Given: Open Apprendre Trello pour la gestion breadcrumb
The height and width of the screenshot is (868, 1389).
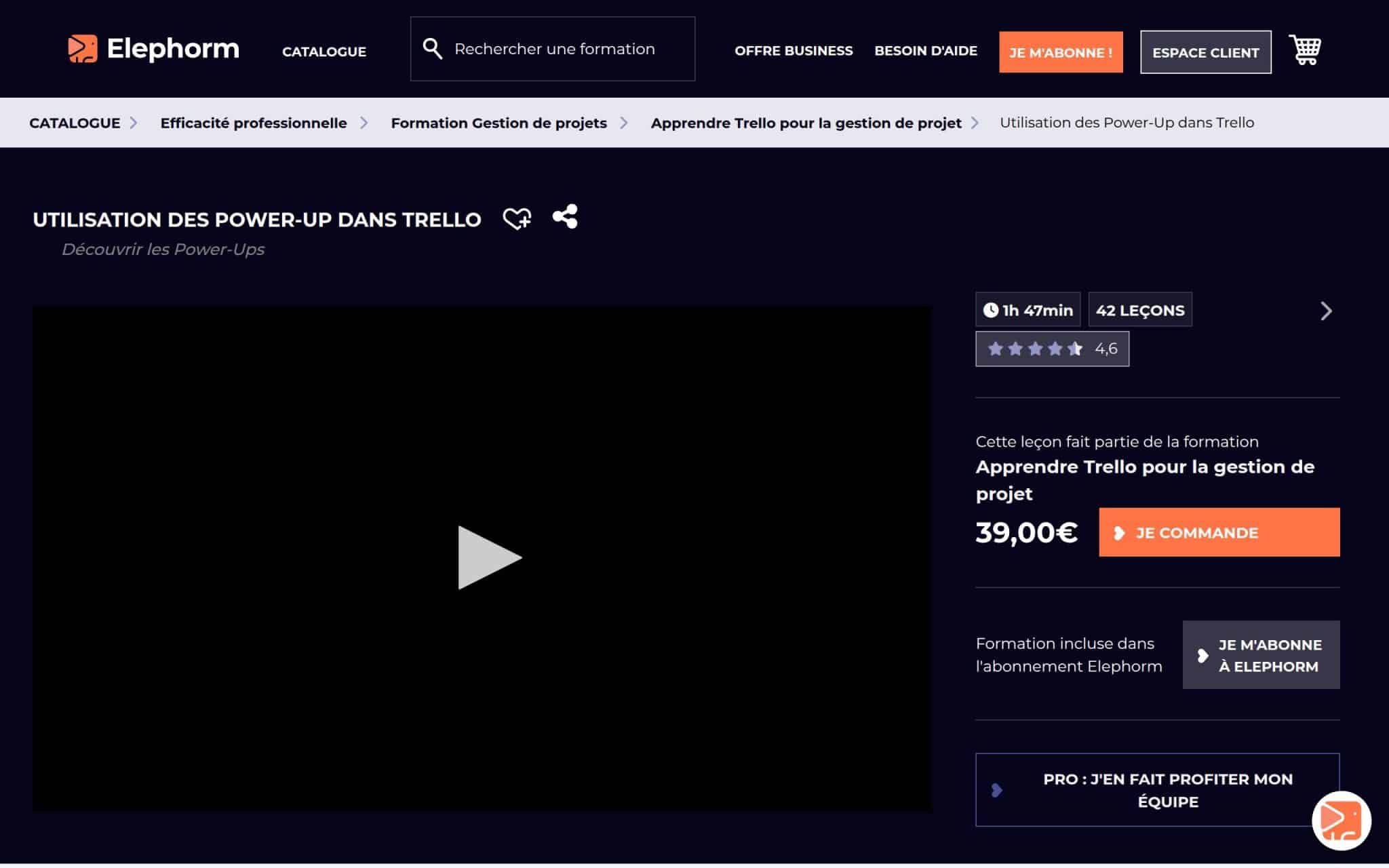Looking at the screenshot, I should point(806,123).
